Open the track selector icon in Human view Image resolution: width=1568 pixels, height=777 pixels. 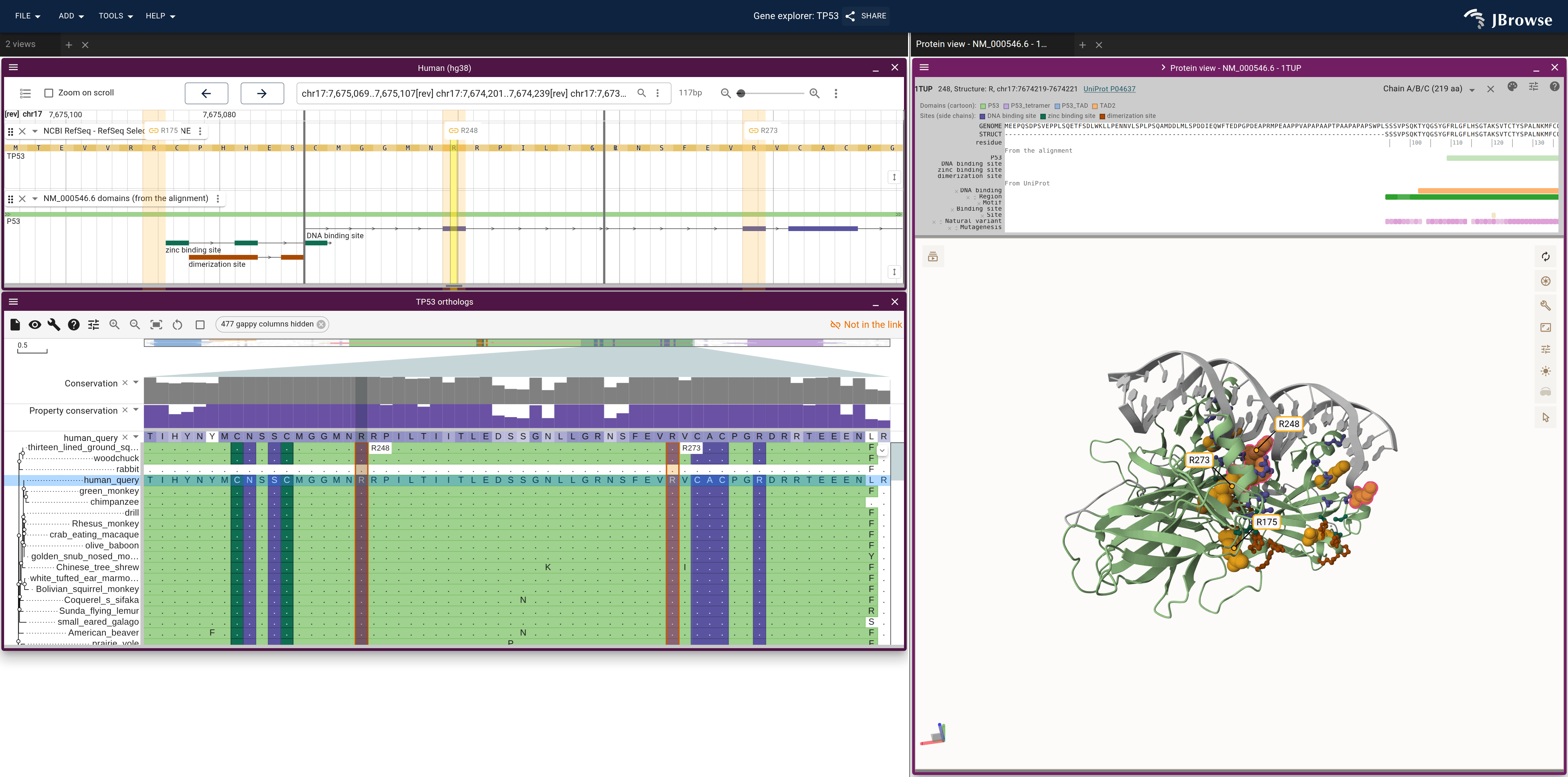25,93
